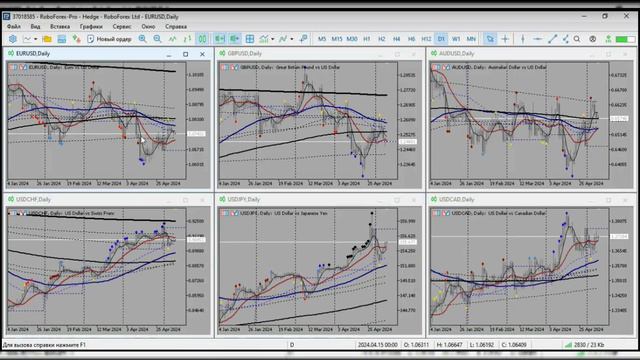Open the Сервис menu
Viewport: 640px width, 360px height.
(x=122, y=27)
